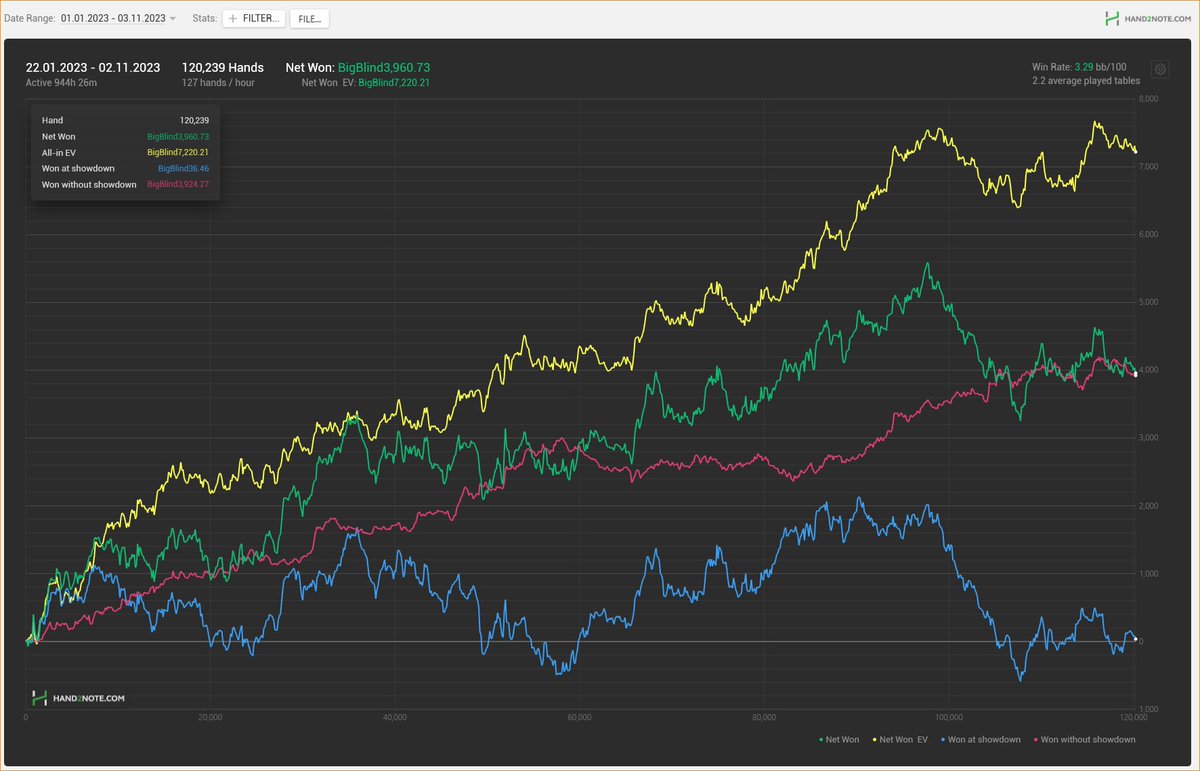Click Net Won EV BigBlind7,220.21 header value
This screenshot has width=1200, height=771.
click(366, 82)
